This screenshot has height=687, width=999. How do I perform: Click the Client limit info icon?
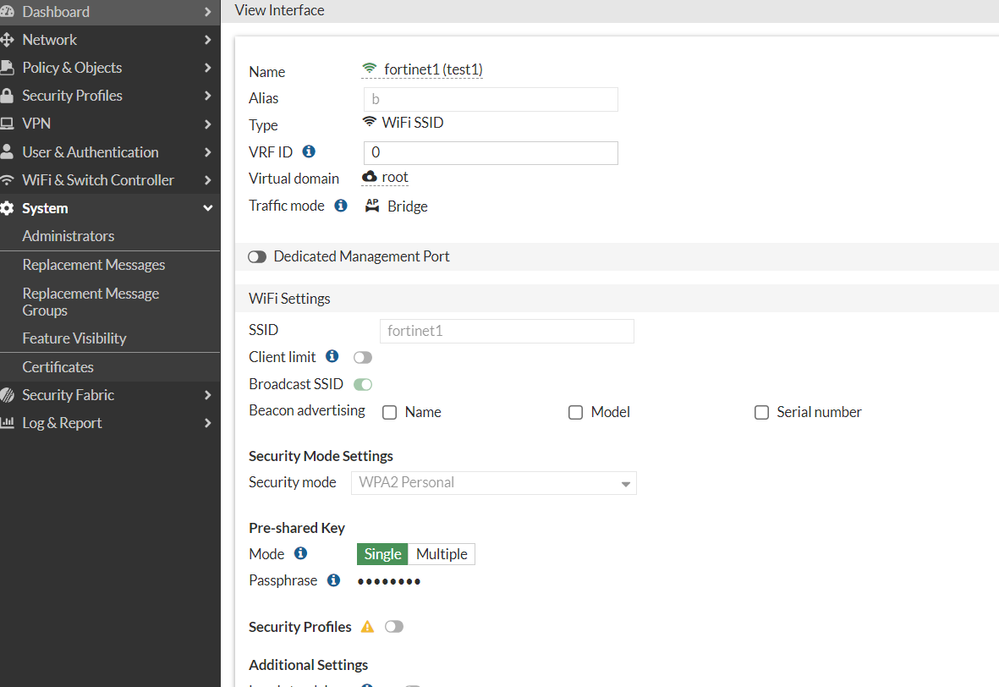(x=332, y=357)
